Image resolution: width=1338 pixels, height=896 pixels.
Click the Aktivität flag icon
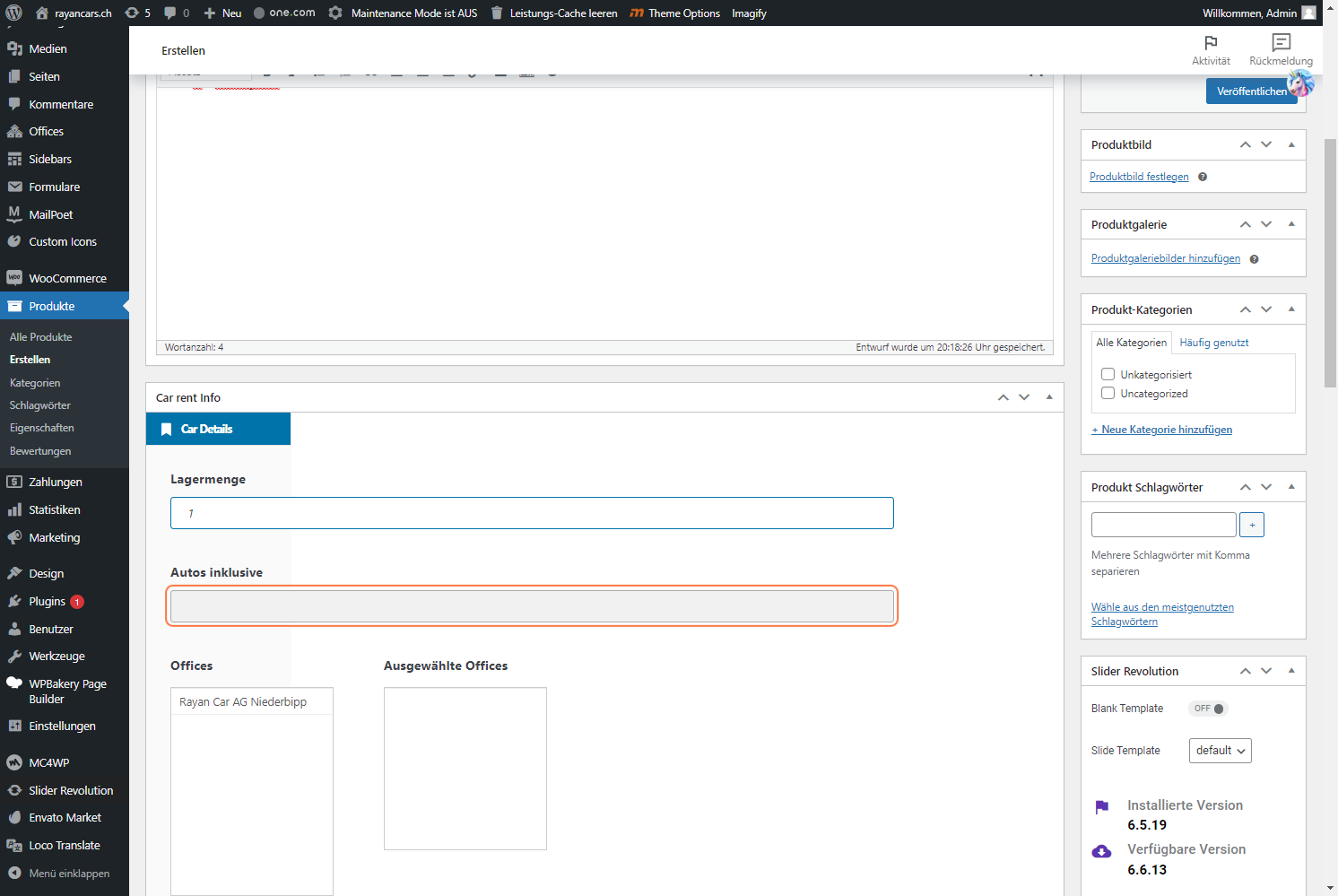click(1211, 42)
